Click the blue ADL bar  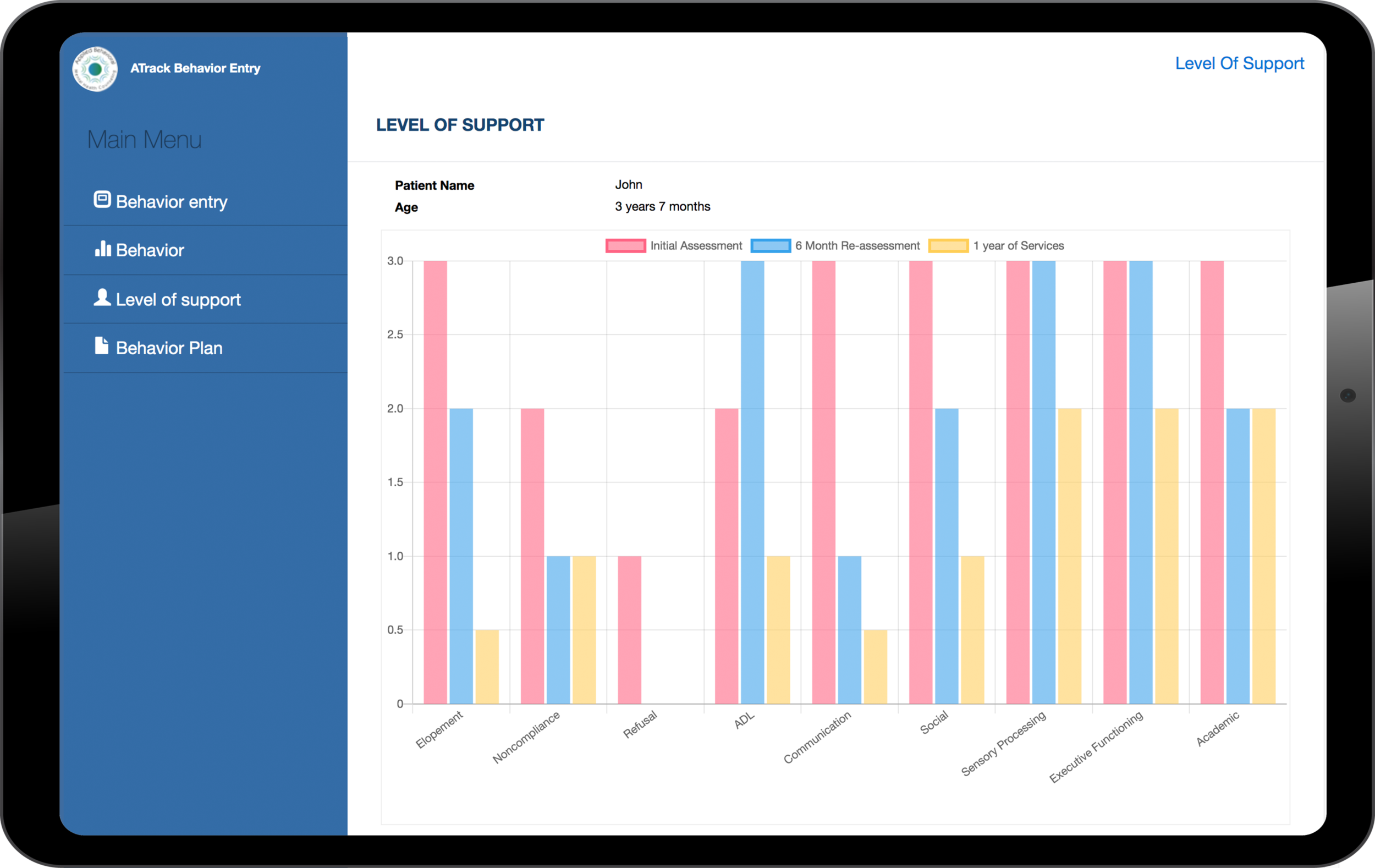click(752, 482)
